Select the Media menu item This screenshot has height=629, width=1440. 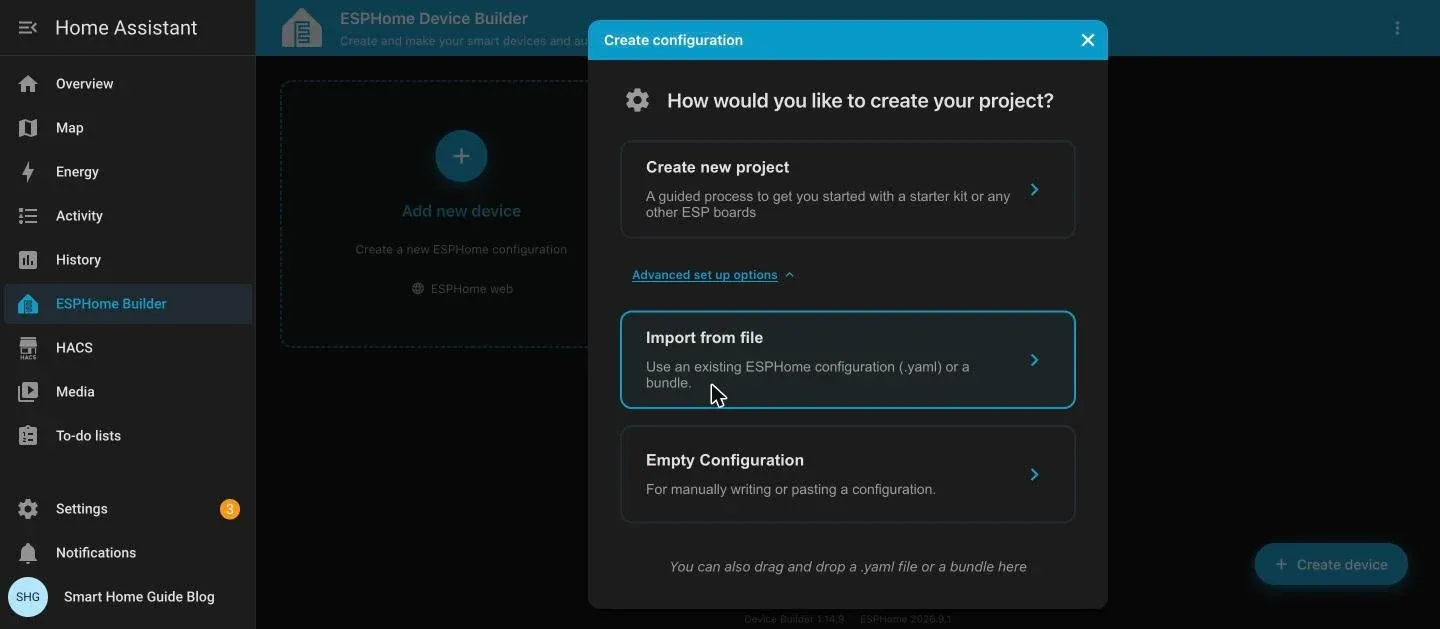[128, 392]
